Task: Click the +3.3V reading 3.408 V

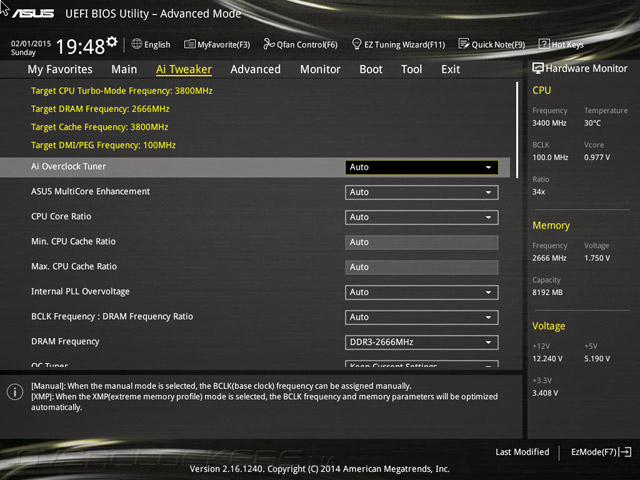Action: (545, 393)
